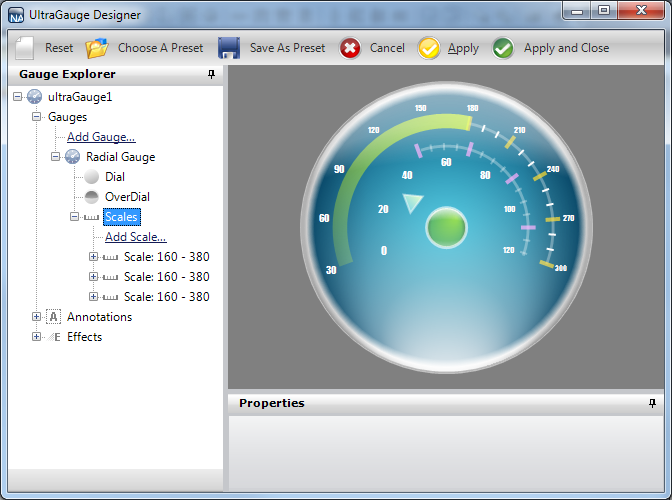
Task: Collapse the ultraGauge1 root node
Action: tap(18, 96)
